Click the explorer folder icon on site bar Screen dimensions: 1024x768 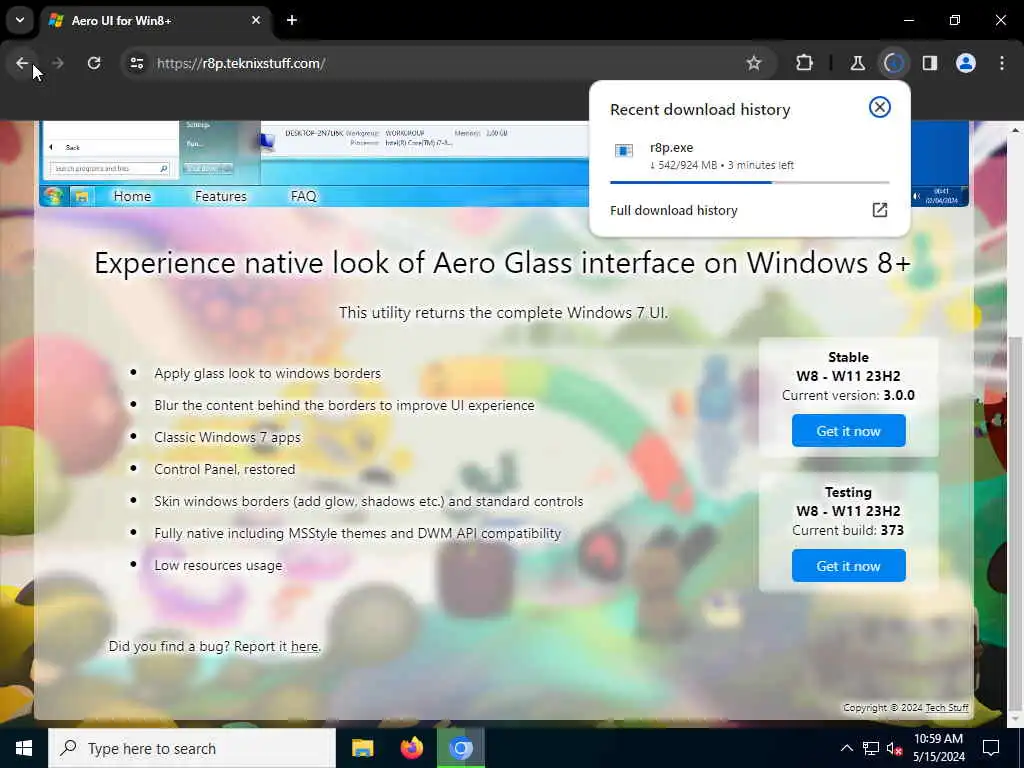(x=82, y=196)
